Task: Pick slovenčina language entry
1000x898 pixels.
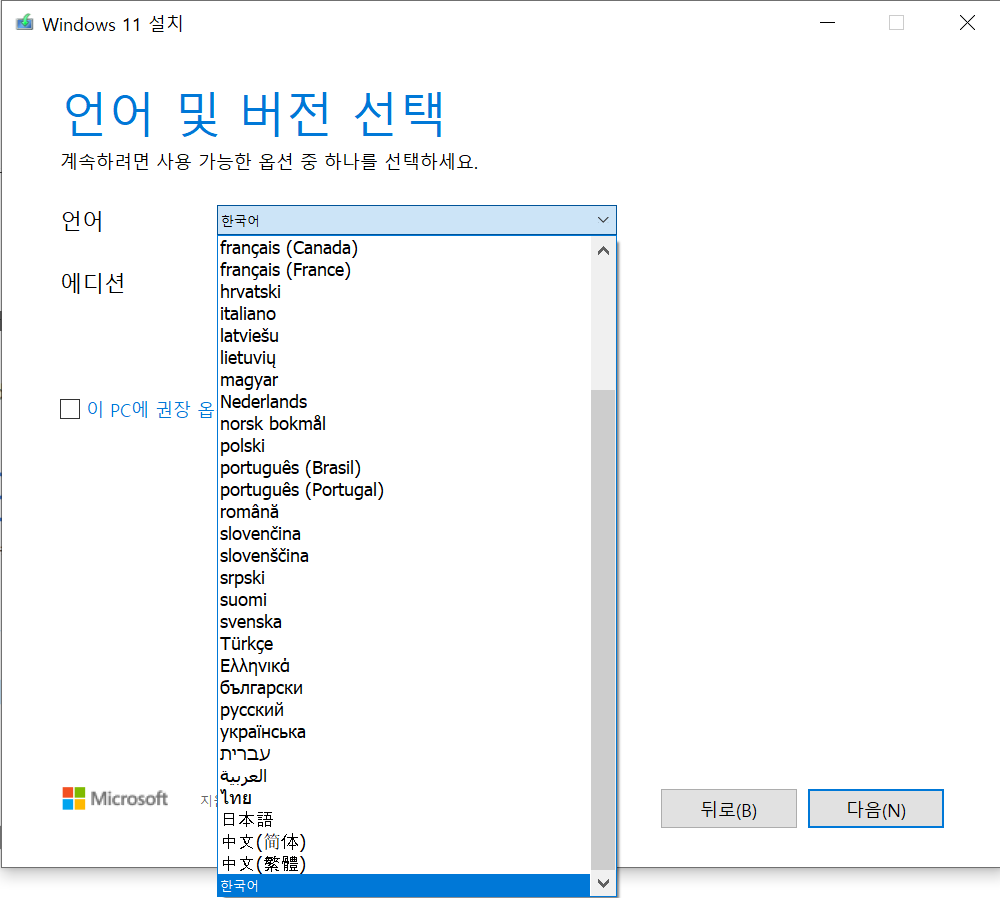Action: (x=404, y=534)
